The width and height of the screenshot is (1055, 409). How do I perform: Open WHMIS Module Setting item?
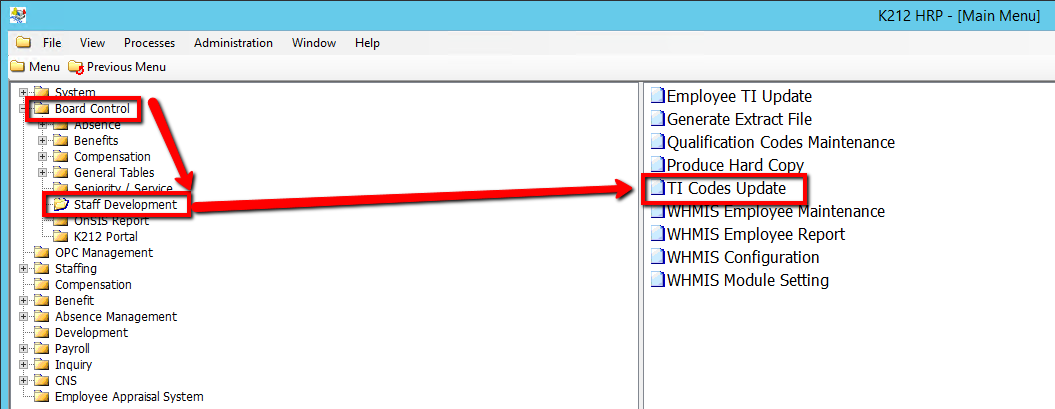click(747, 281)
